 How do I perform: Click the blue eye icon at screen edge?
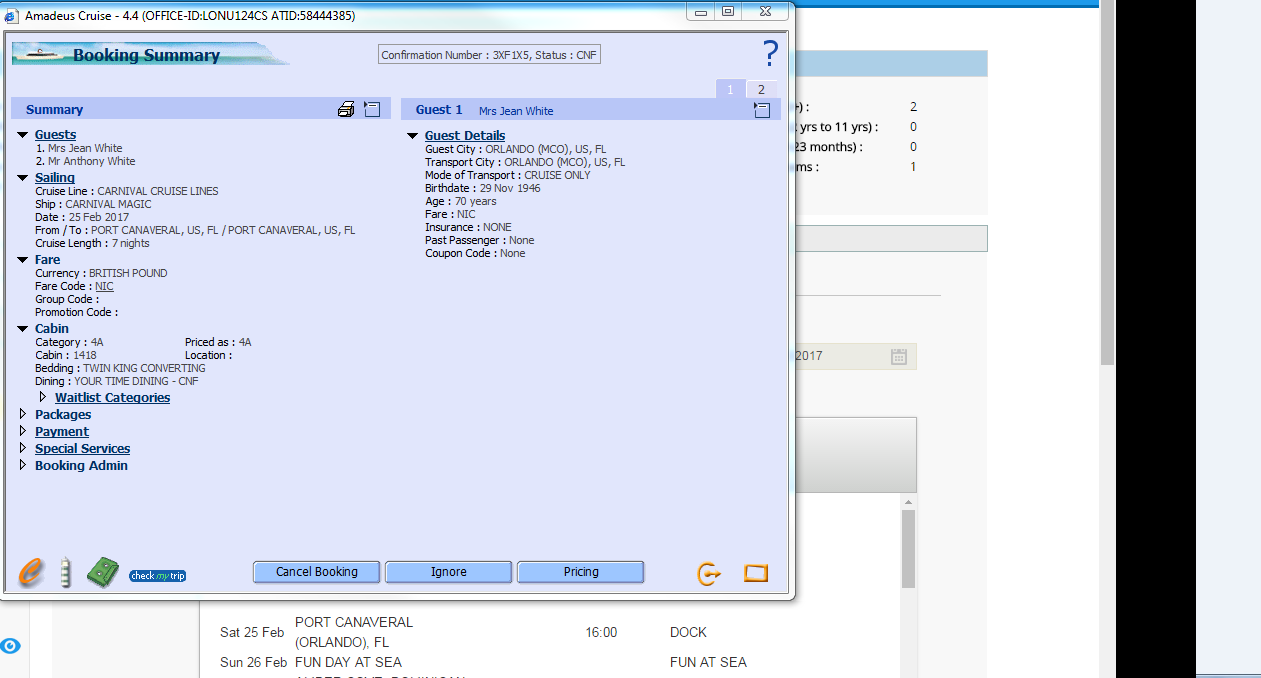coord(10,646)
